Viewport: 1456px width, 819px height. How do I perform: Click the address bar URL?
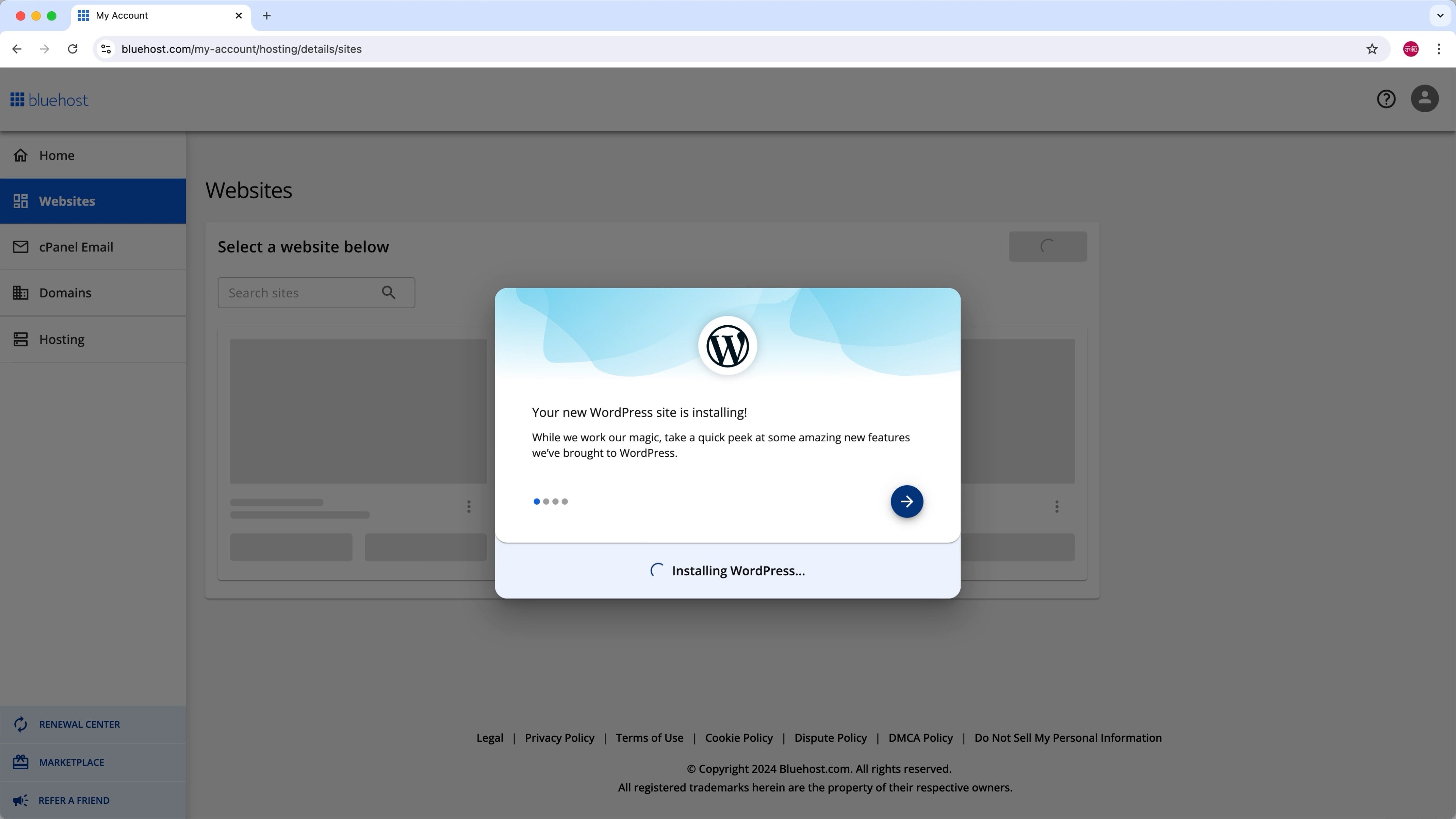tap(242, 49)
